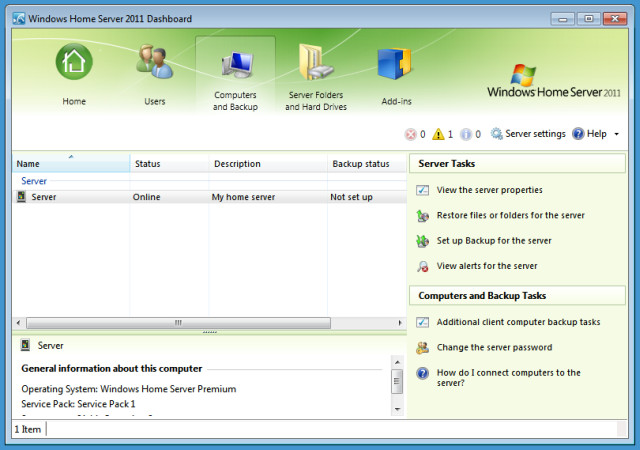Viewport: 640px width, 450px height.
Task: Click server icon in details pane
Action: click(x=25, y=345)
